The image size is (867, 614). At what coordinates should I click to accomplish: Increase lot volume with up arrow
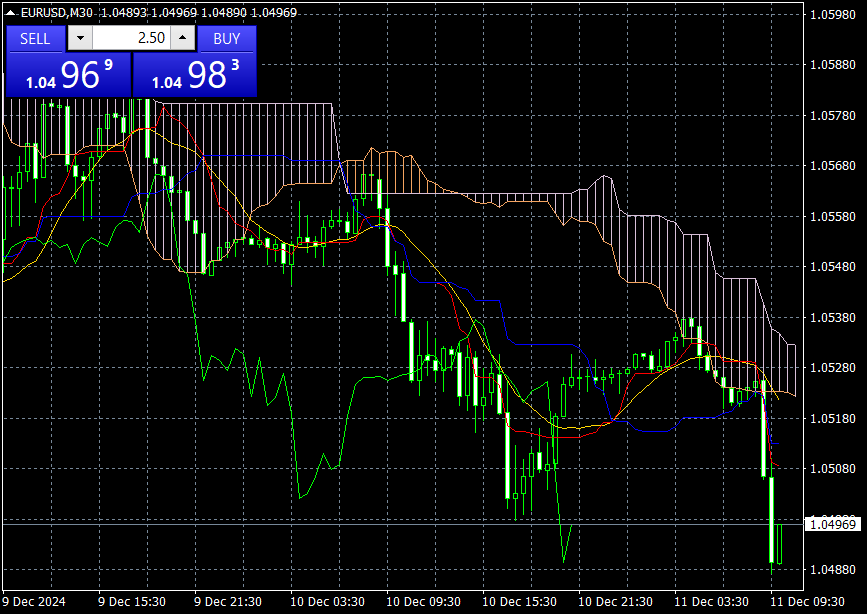point(182,38)
